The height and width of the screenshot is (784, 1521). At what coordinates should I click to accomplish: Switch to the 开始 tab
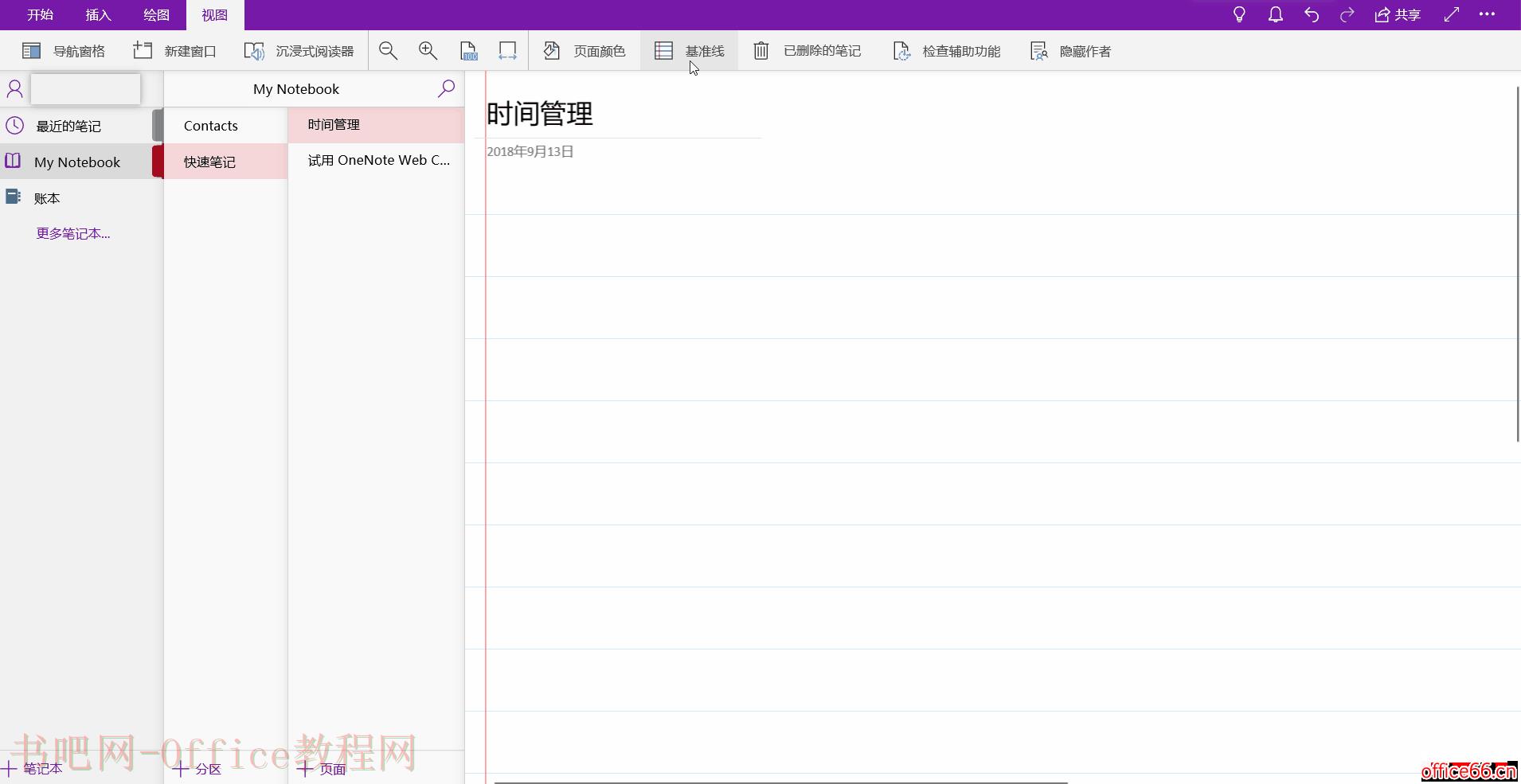(x=40, y=15)
